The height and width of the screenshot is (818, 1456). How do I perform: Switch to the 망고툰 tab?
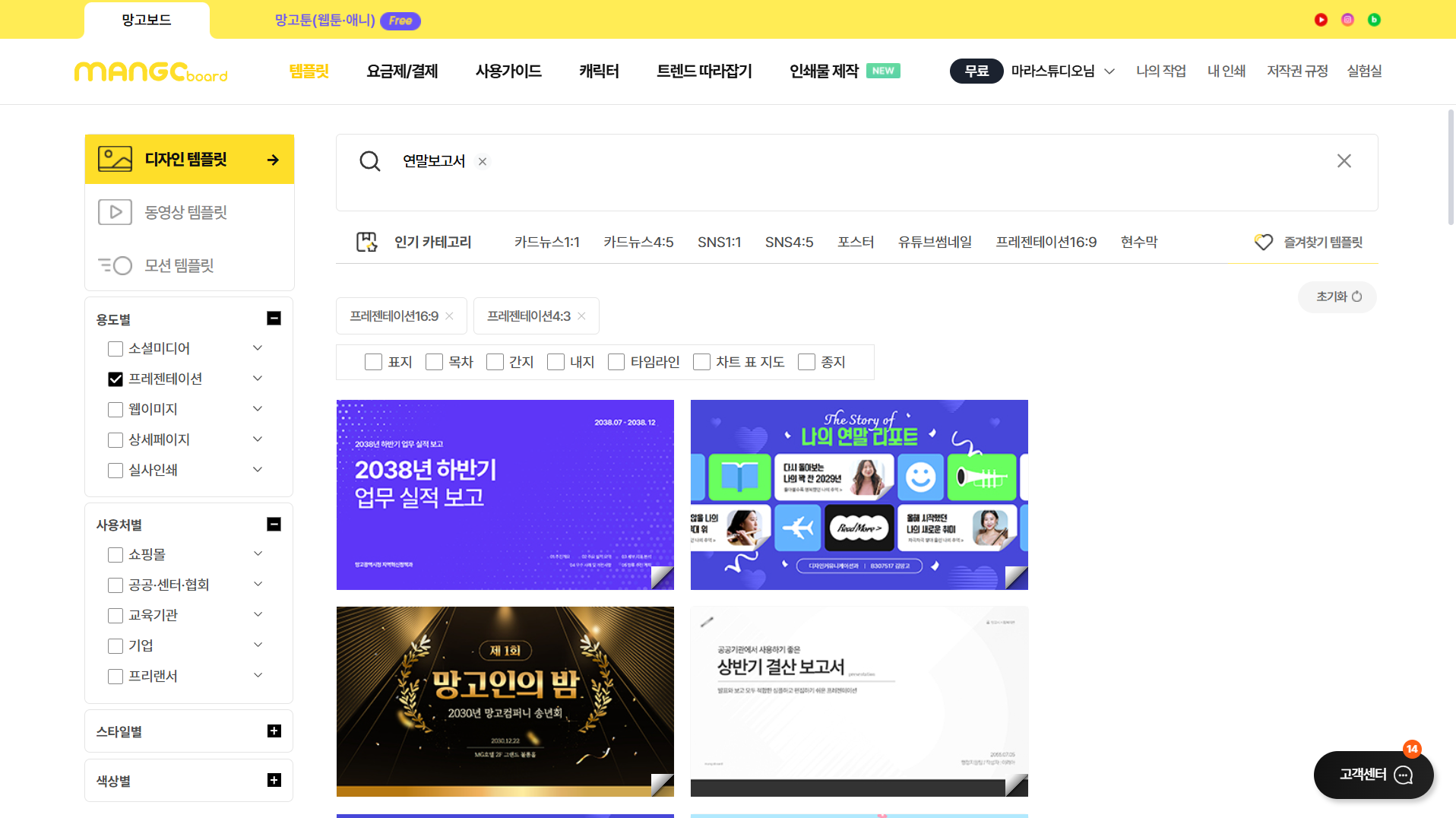click(x=325, y=21)
